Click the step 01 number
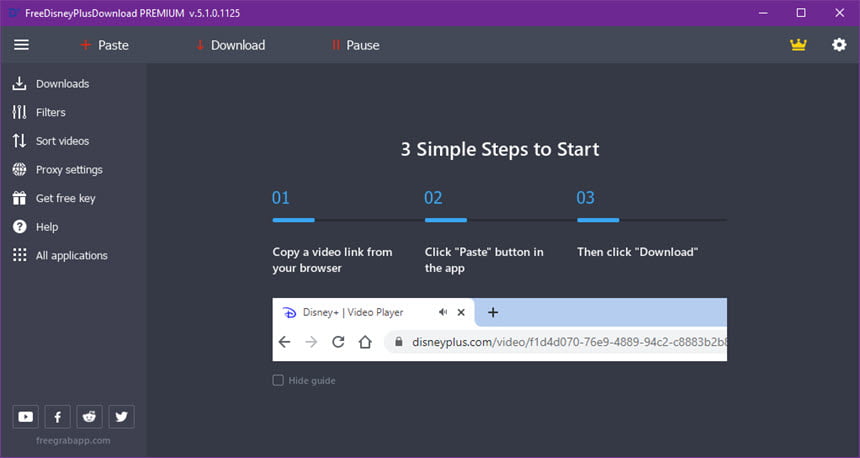This screenshot has width=860, height=458. [x=281, y=197]
